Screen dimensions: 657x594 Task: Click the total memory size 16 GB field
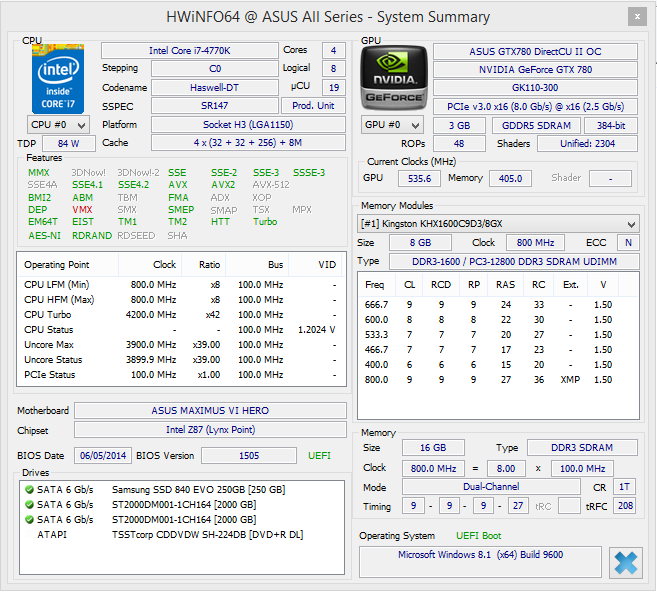coord(433,447)
